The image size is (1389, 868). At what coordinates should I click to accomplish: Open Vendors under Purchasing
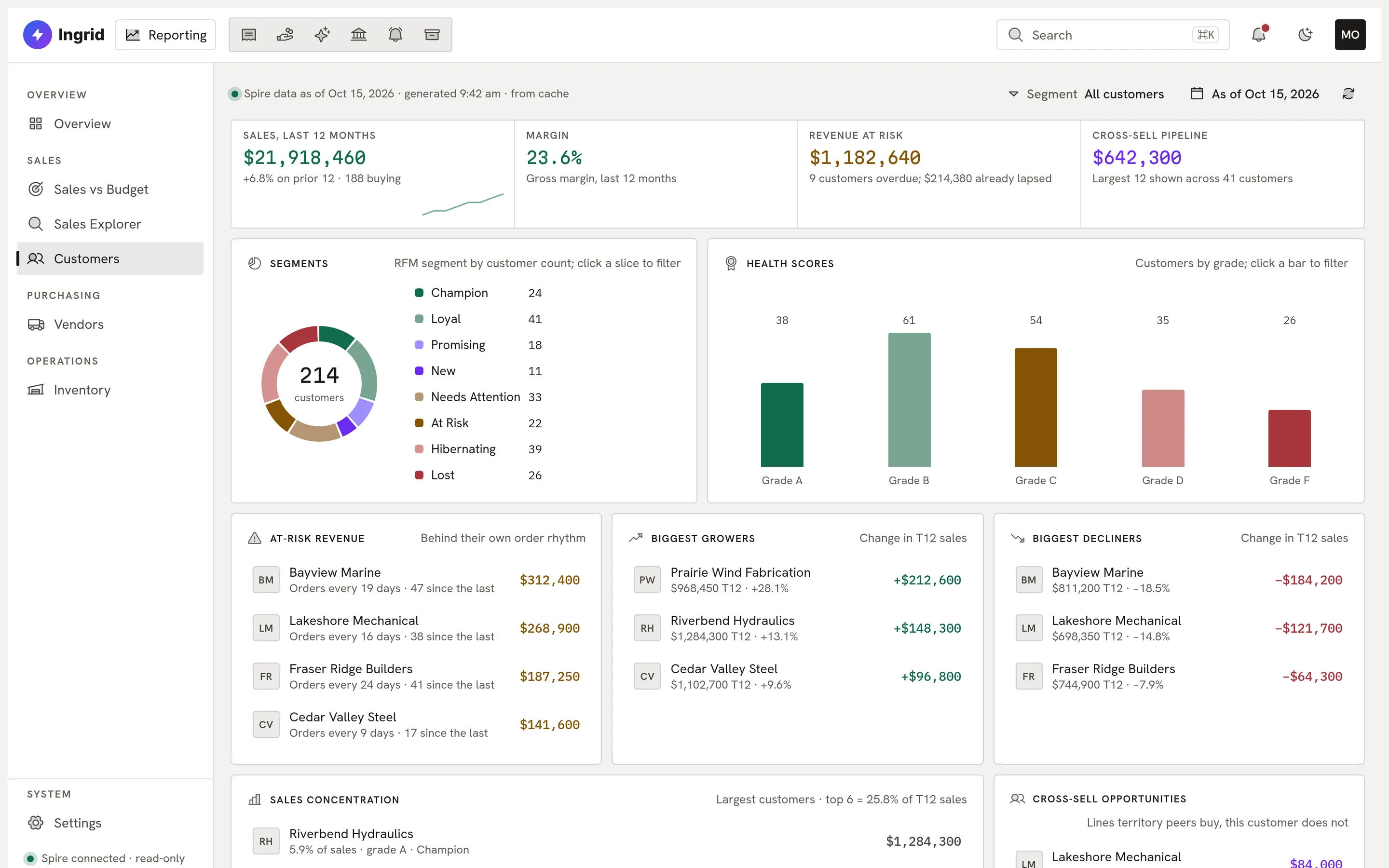(x=110, y=325)
